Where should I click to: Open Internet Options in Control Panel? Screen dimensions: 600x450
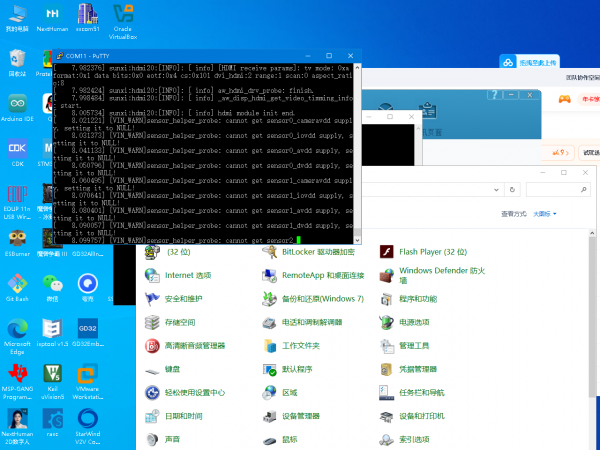pyautogui.click(x=187, y=274)
